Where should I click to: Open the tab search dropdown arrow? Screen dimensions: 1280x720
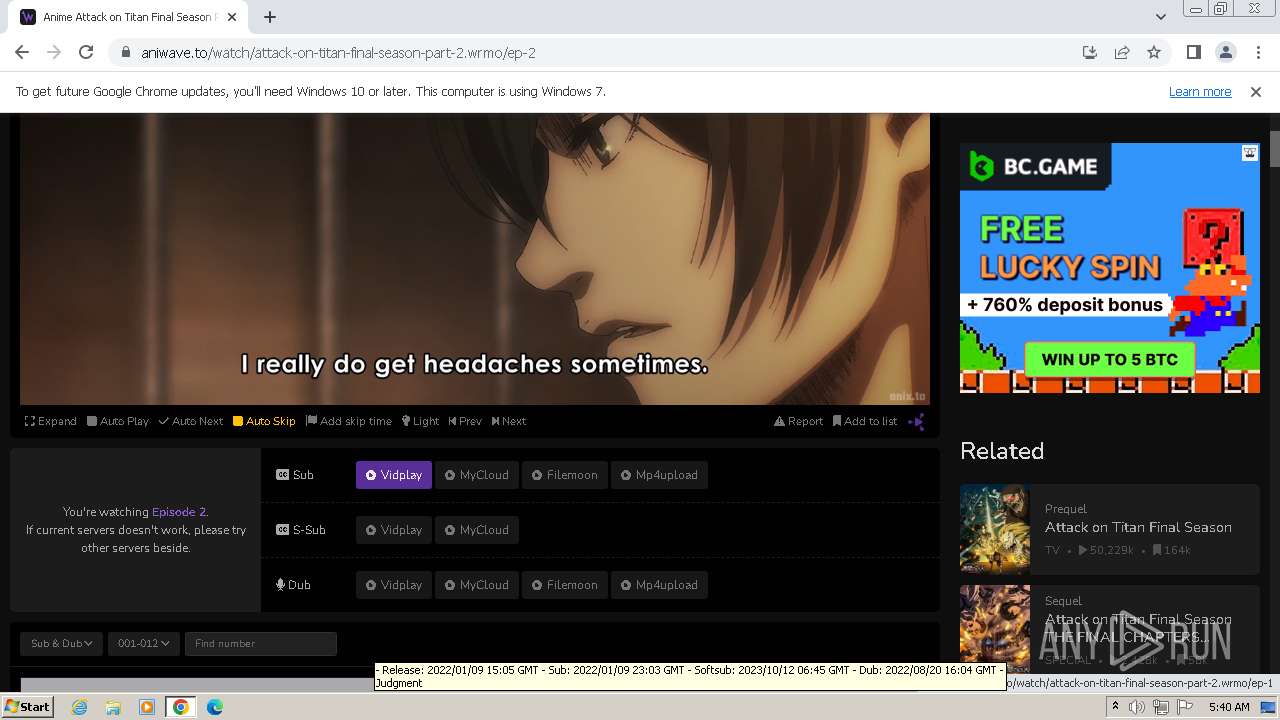(x=1160, y=17)
